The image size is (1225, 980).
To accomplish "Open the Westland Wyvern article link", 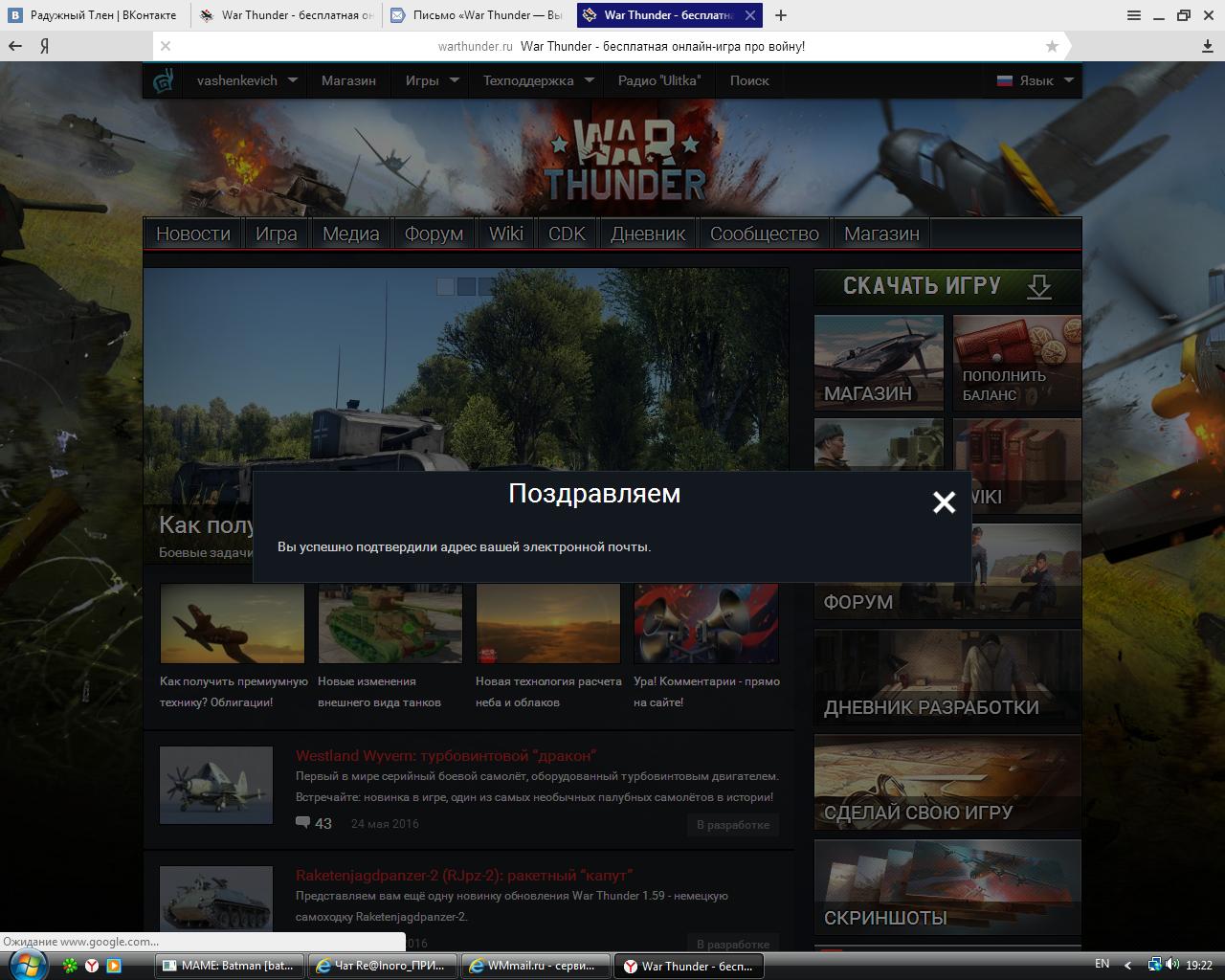I will click(x=446, y=756).
